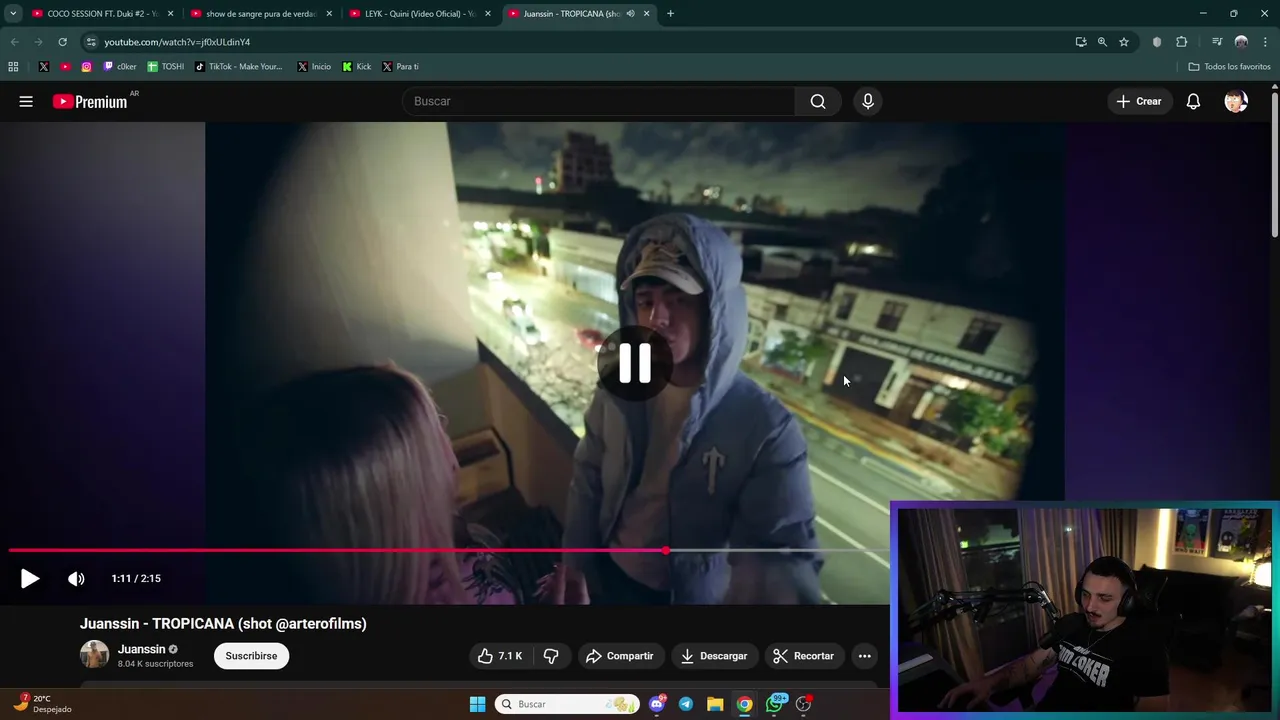Open the Juanssin channel name link

pyautogui.click(x=141, y=649)
